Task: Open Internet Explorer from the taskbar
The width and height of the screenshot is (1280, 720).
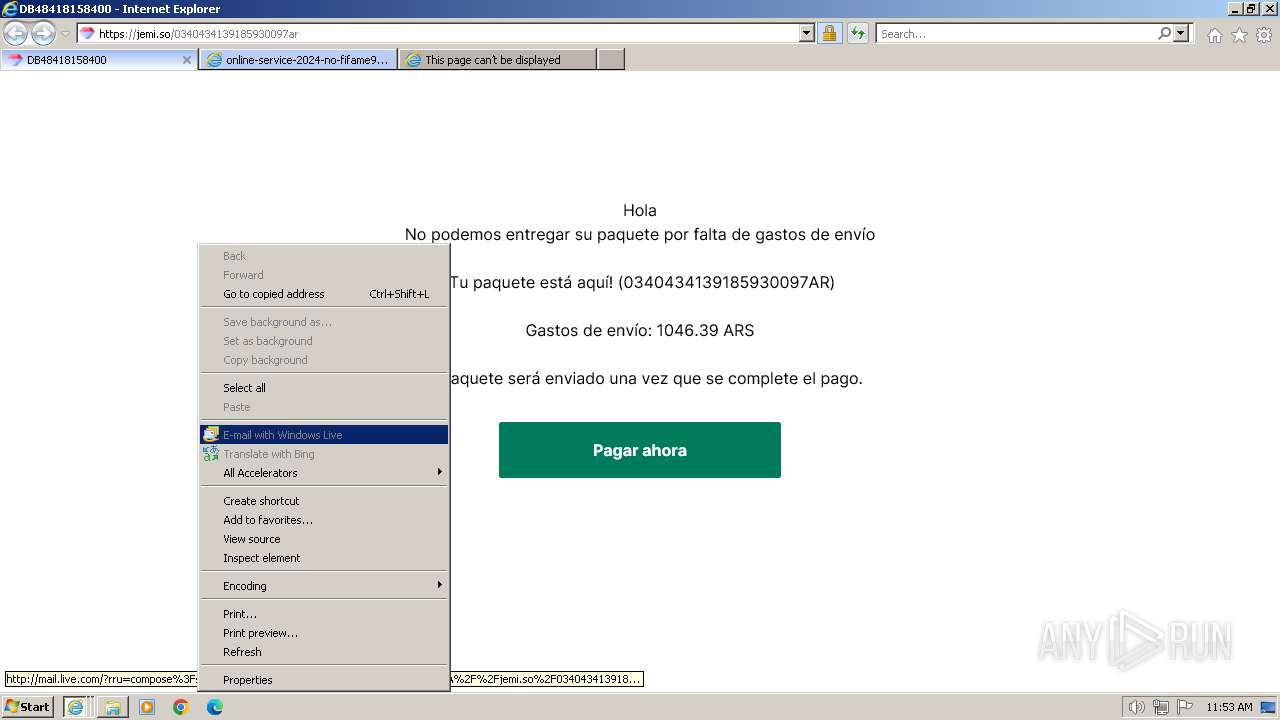Action: click(x=75, y=707)
